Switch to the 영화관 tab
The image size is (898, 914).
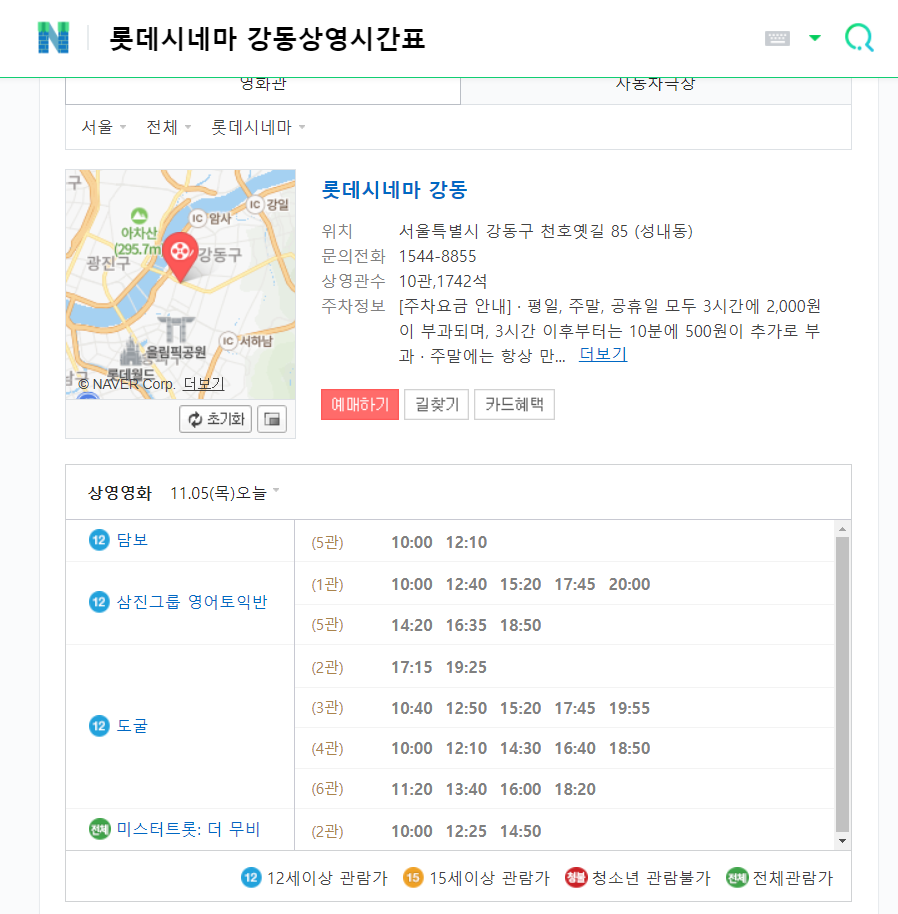[x=263, y=89]
